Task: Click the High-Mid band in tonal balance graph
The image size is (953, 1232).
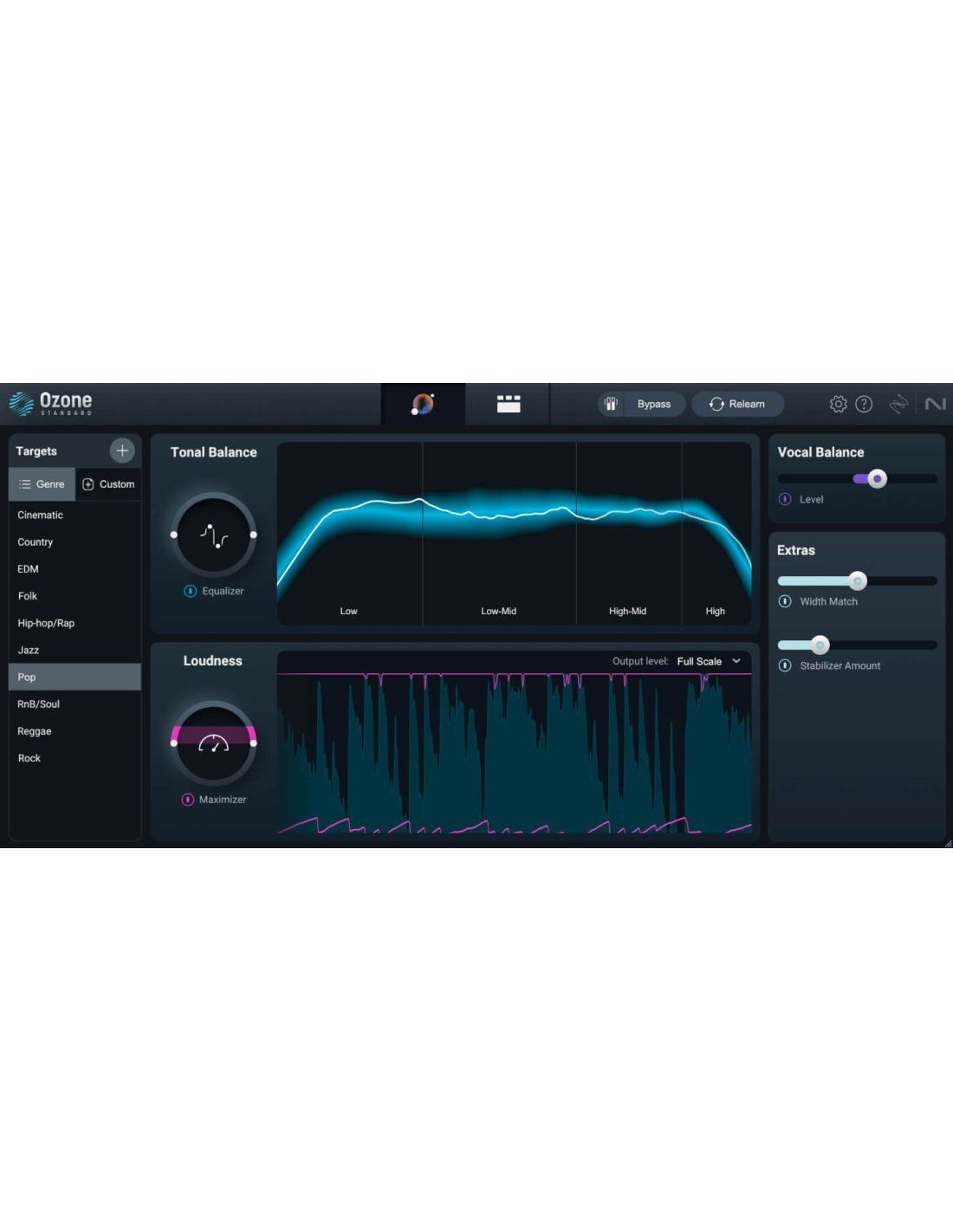Action: coord(628,533)
